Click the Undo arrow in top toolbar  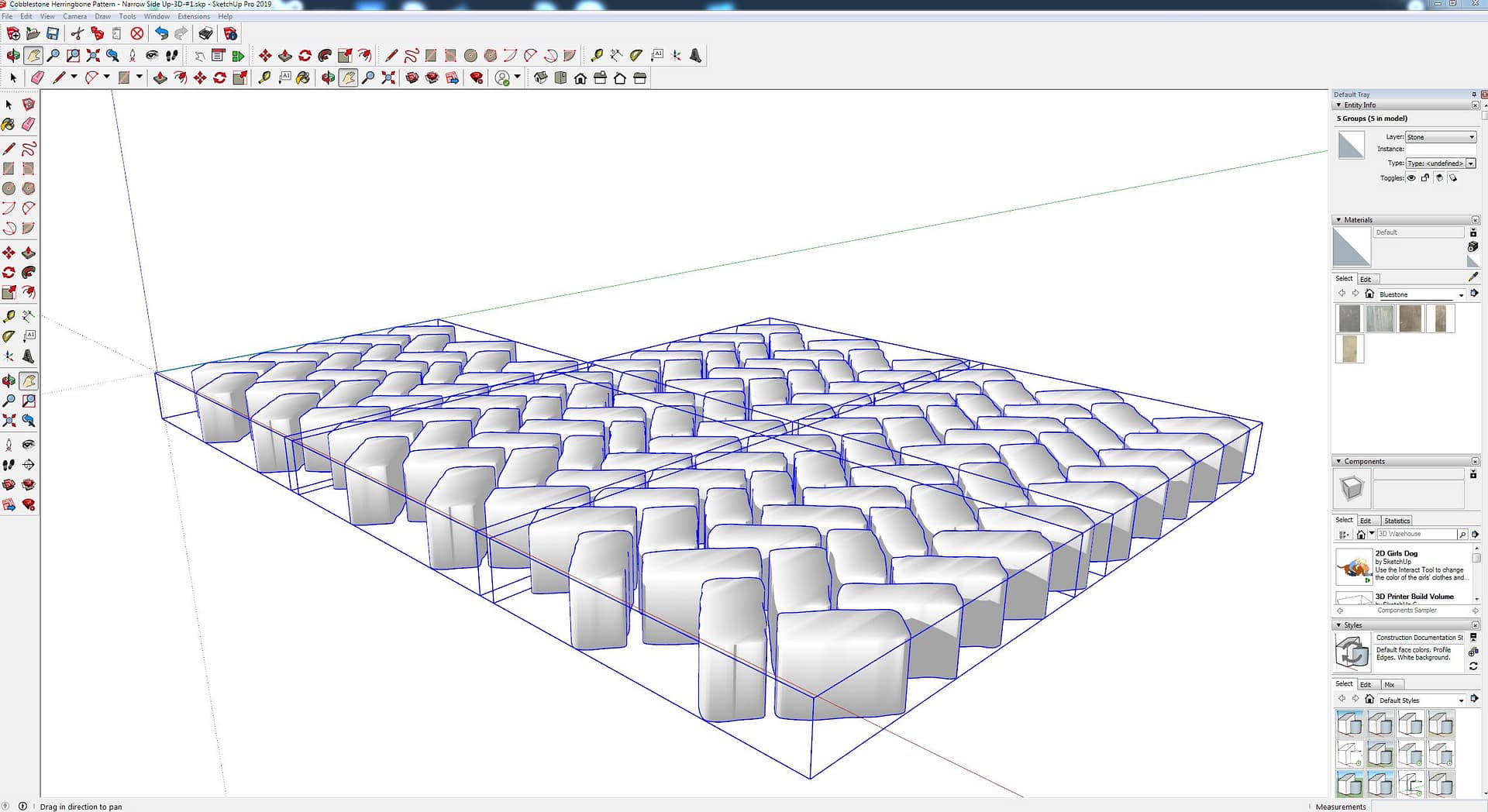point(161,33)
